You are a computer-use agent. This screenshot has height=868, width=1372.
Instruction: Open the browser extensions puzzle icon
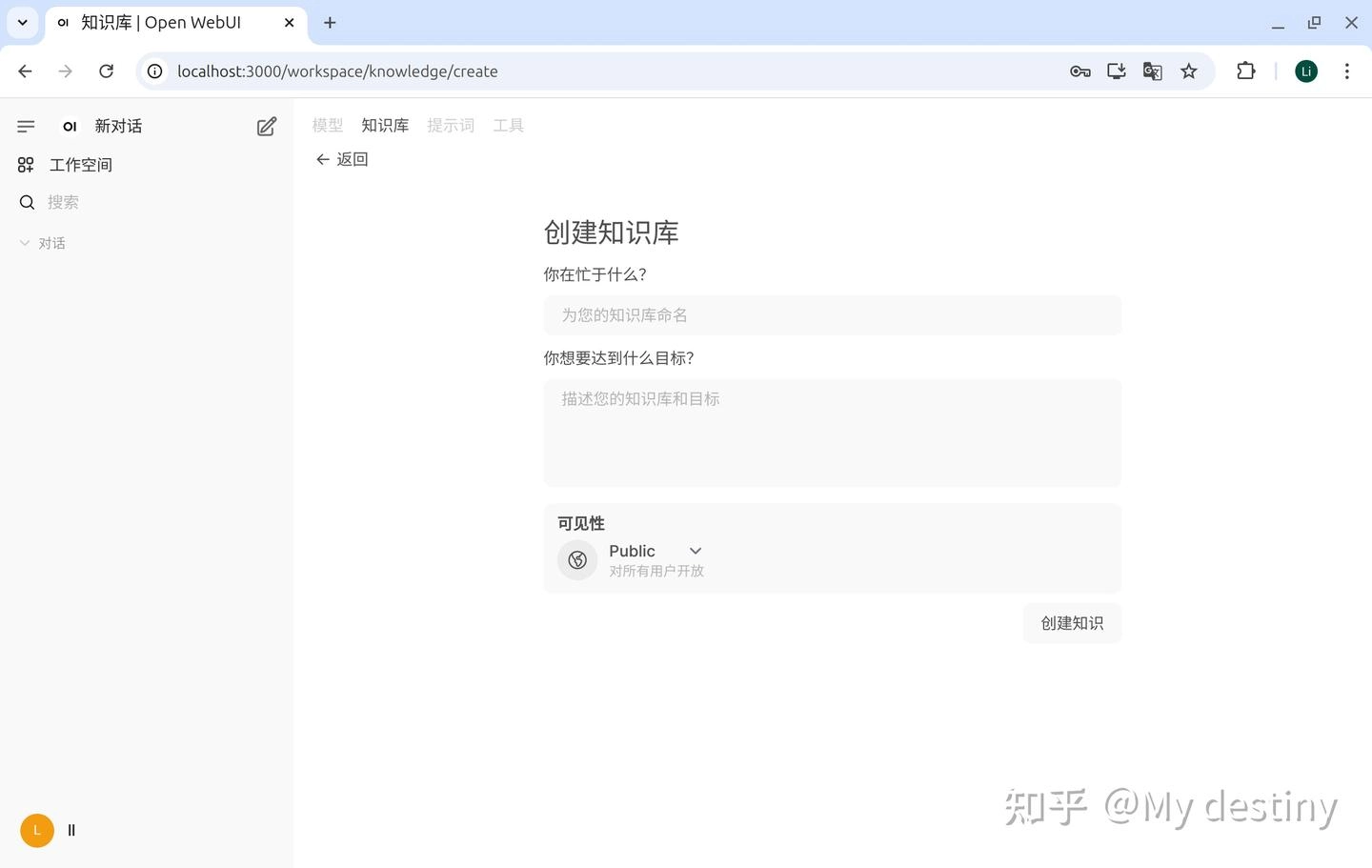(1245, 71)
